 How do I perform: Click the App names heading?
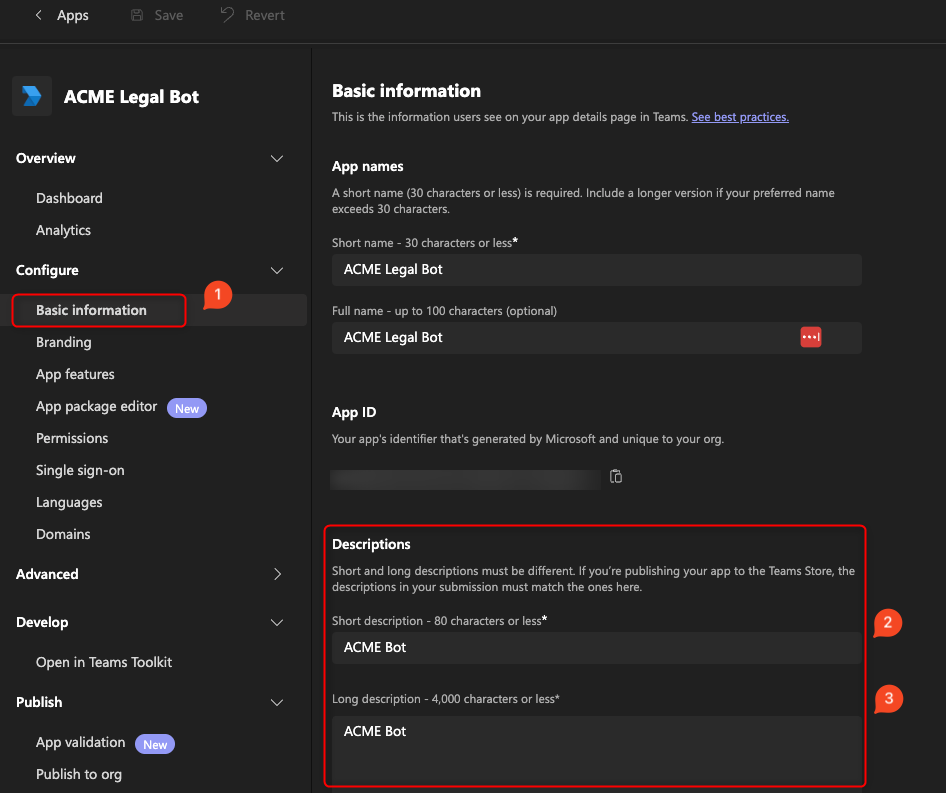[x=367, y=166]
